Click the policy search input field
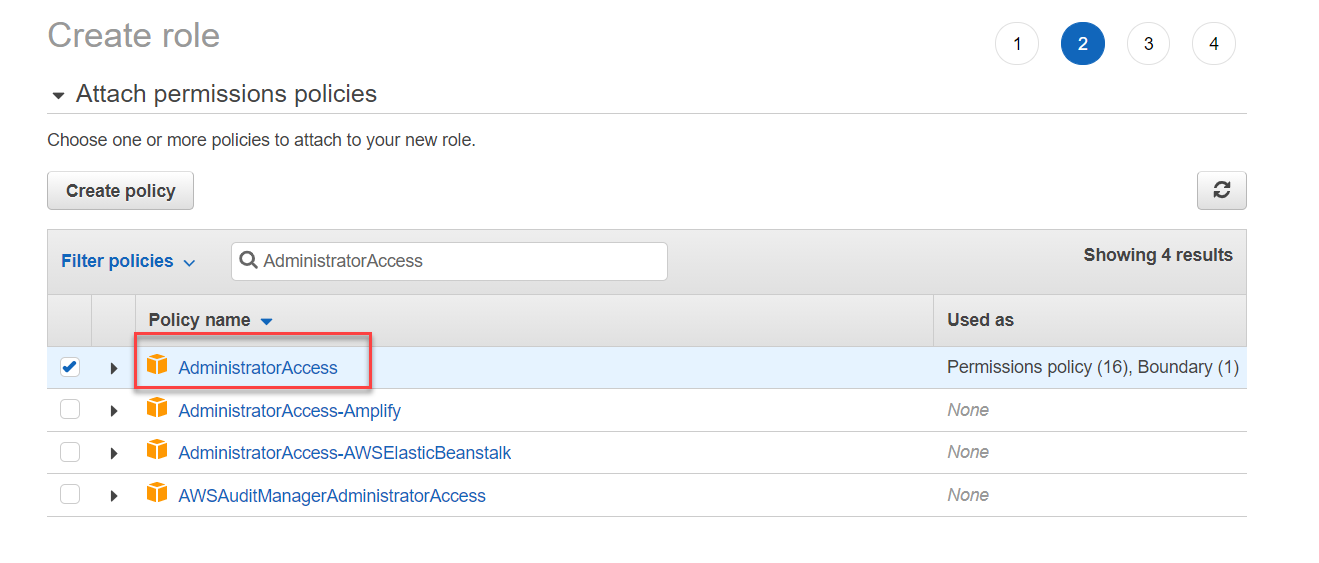The image size is (1319, 563). (x=460, y=261)
